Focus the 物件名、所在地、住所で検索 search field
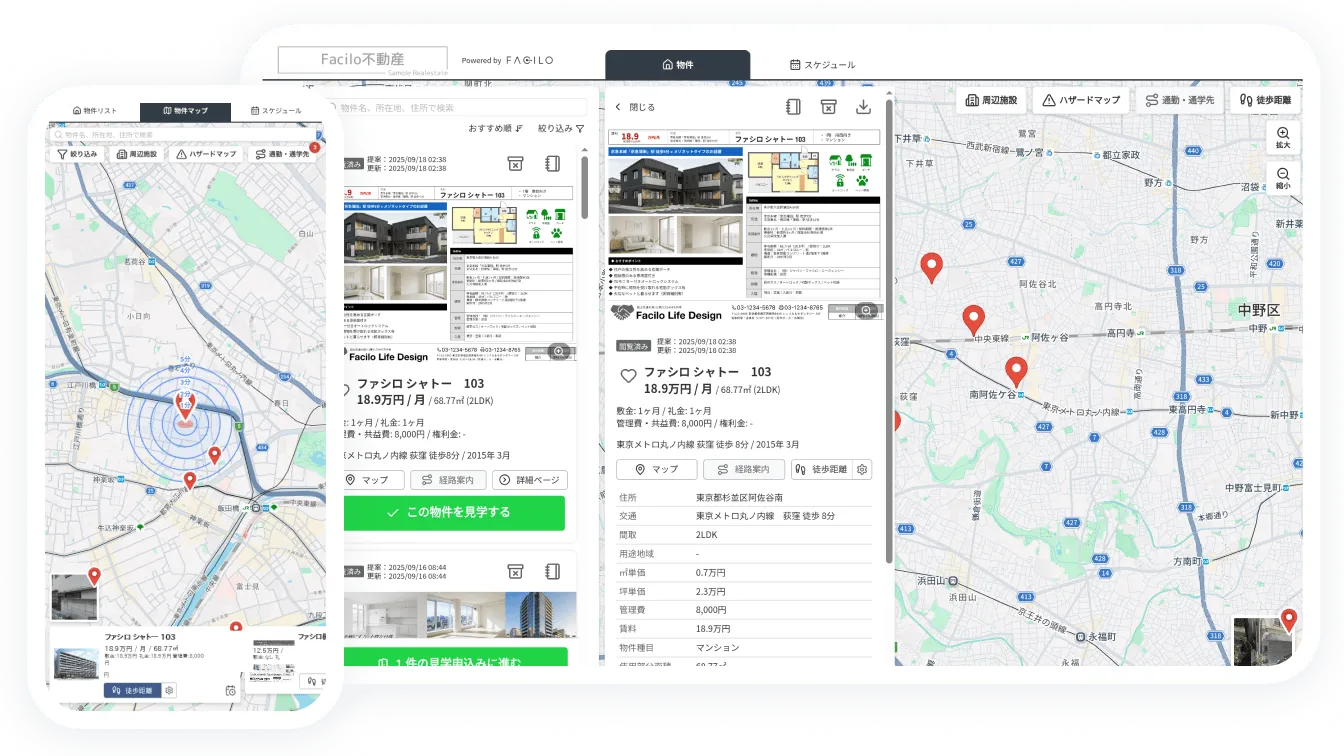1344x756 pixels. tap(455, 107)
